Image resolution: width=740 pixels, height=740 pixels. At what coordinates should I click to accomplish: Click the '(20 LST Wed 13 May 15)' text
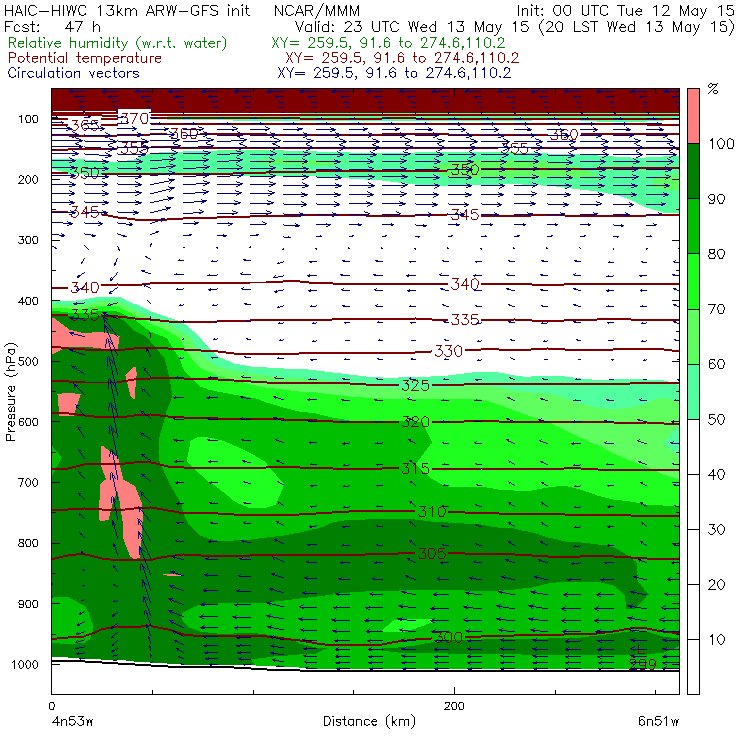[637, 26]
